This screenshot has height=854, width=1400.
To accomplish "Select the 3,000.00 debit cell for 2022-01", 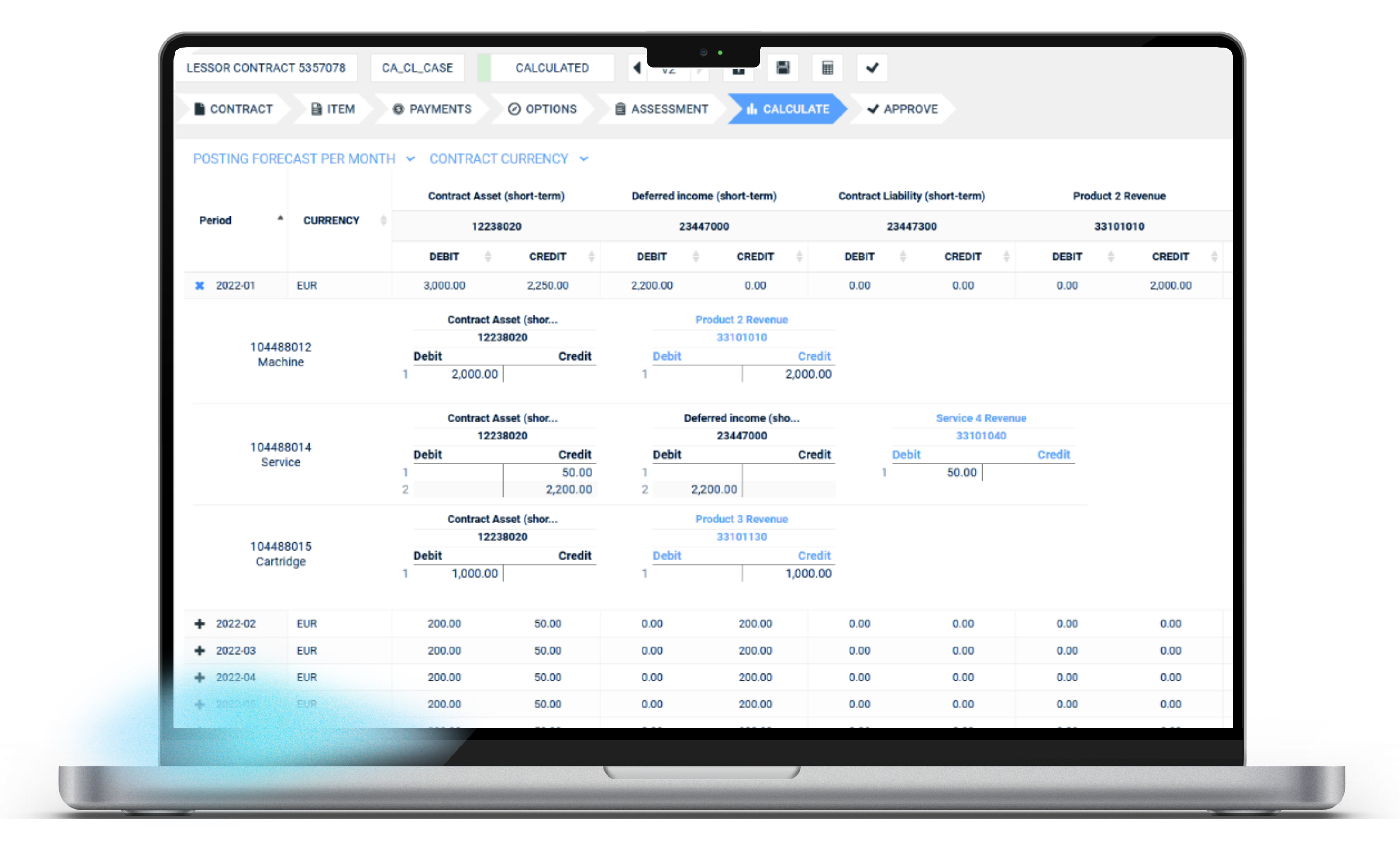I will [444, 285].
